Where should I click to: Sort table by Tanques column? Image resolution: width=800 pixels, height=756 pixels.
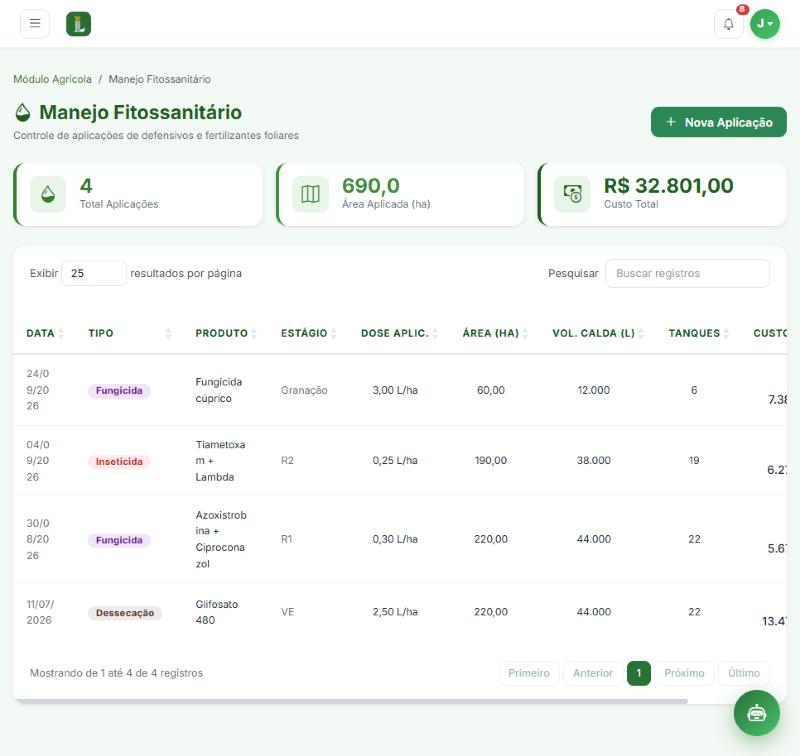tap(699, 333)
